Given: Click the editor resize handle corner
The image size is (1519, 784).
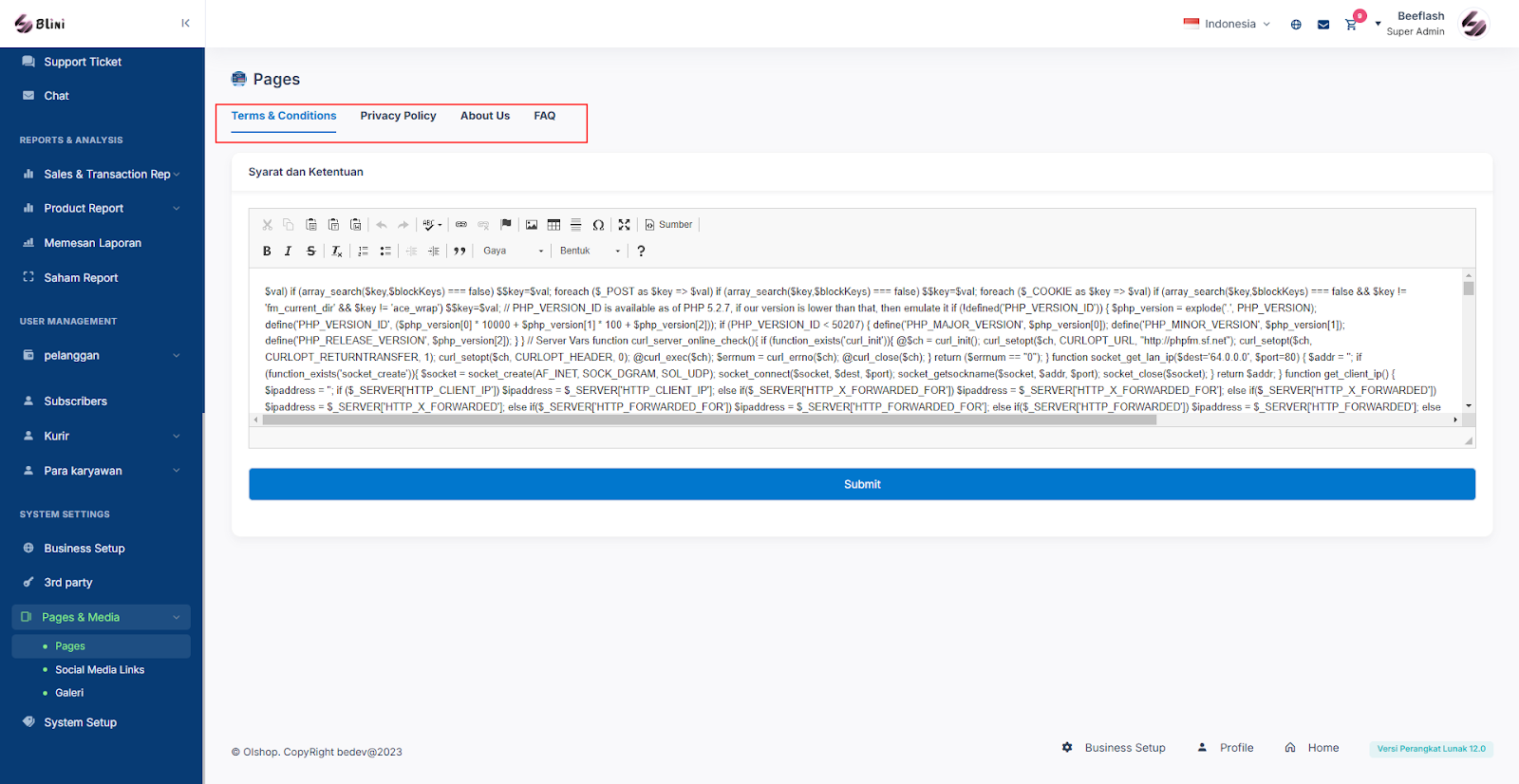Looking at the screenshot, I should (x=1469, y=441).
